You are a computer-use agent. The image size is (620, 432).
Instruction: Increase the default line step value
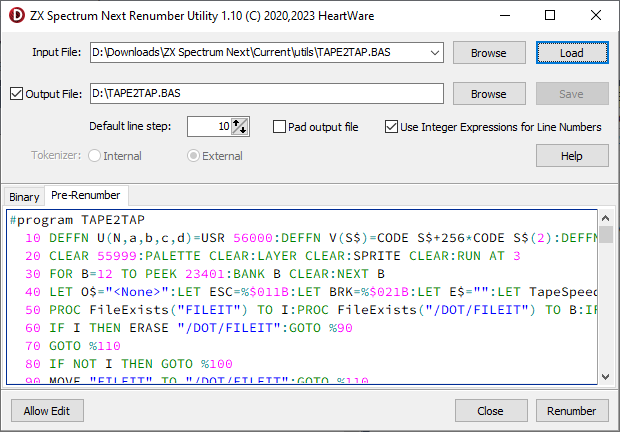[x=240, y=122]
